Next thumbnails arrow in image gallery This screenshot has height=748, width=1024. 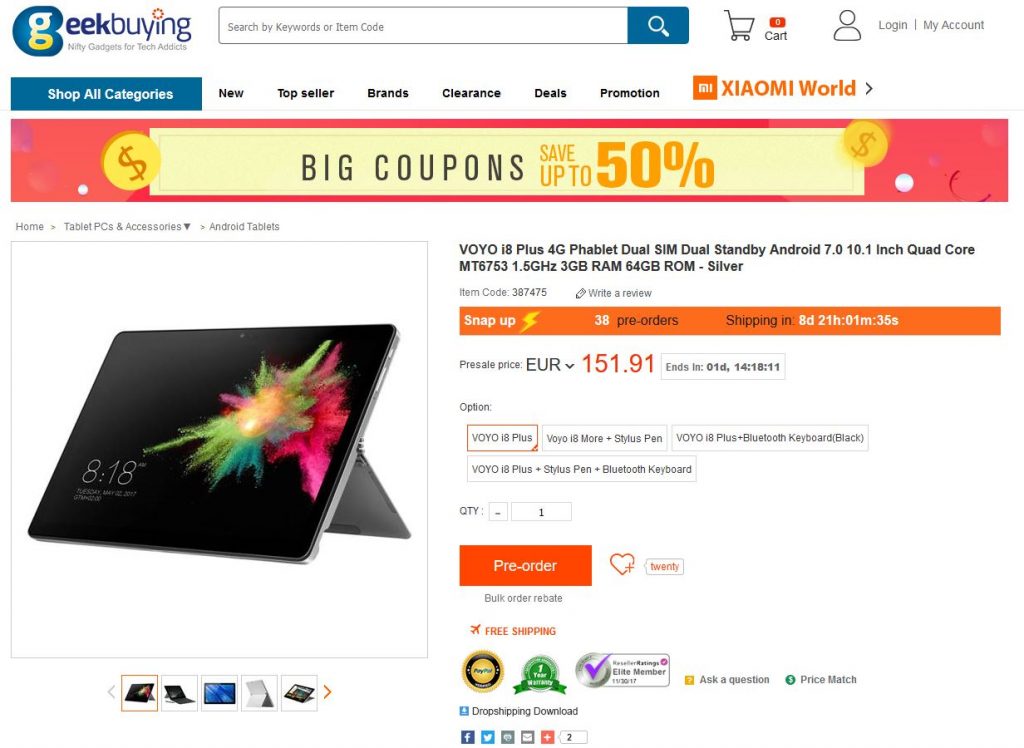[327, 692]
